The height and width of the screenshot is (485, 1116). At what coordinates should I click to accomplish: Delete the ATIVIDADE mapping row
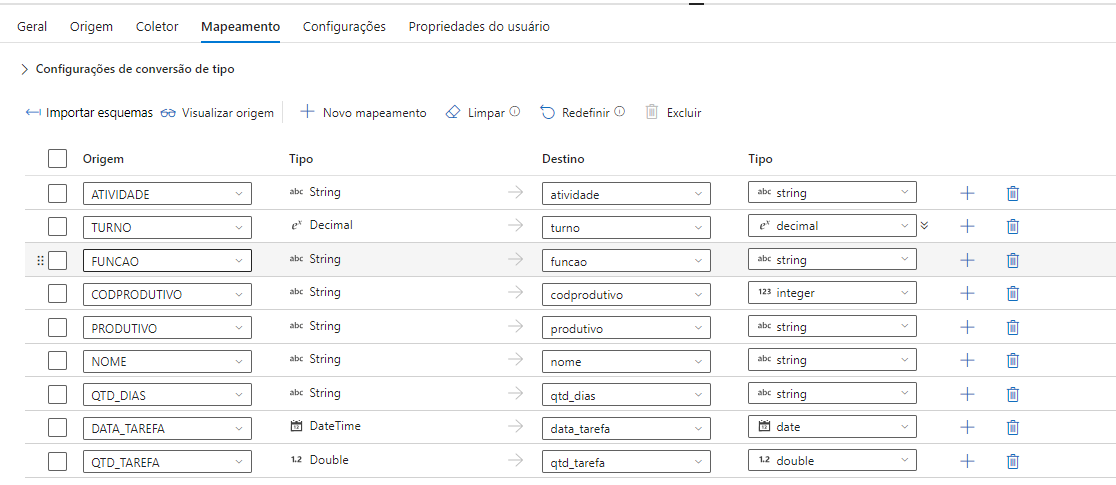point(1013,193)
